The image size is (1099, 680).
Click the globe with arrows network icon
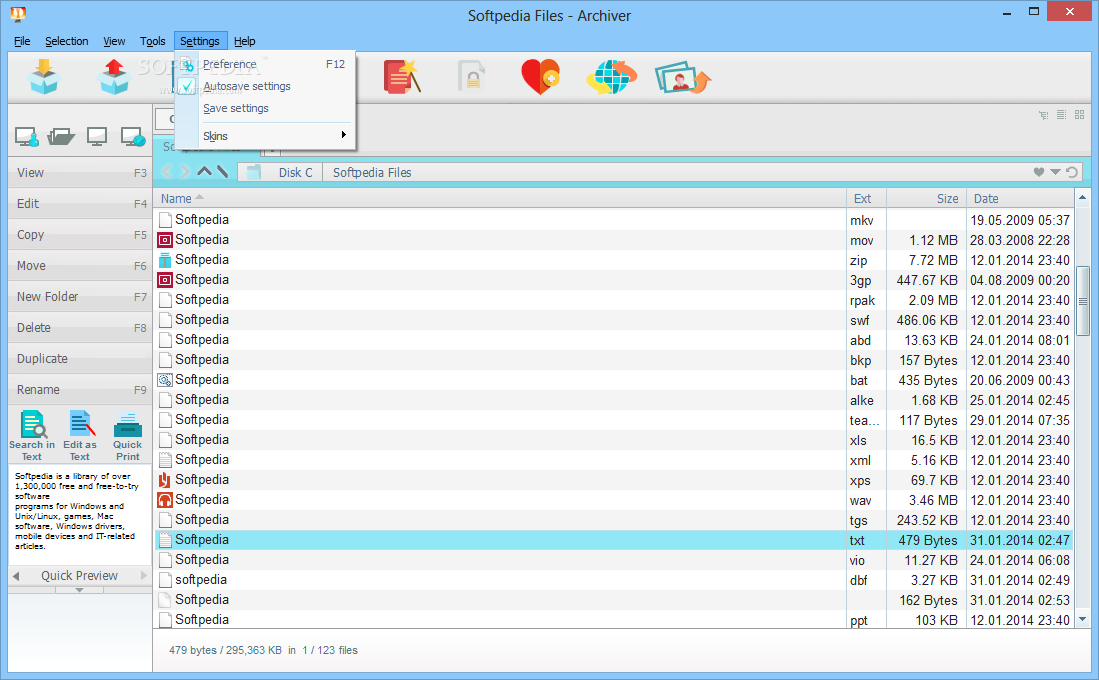[x=611, y=76]
